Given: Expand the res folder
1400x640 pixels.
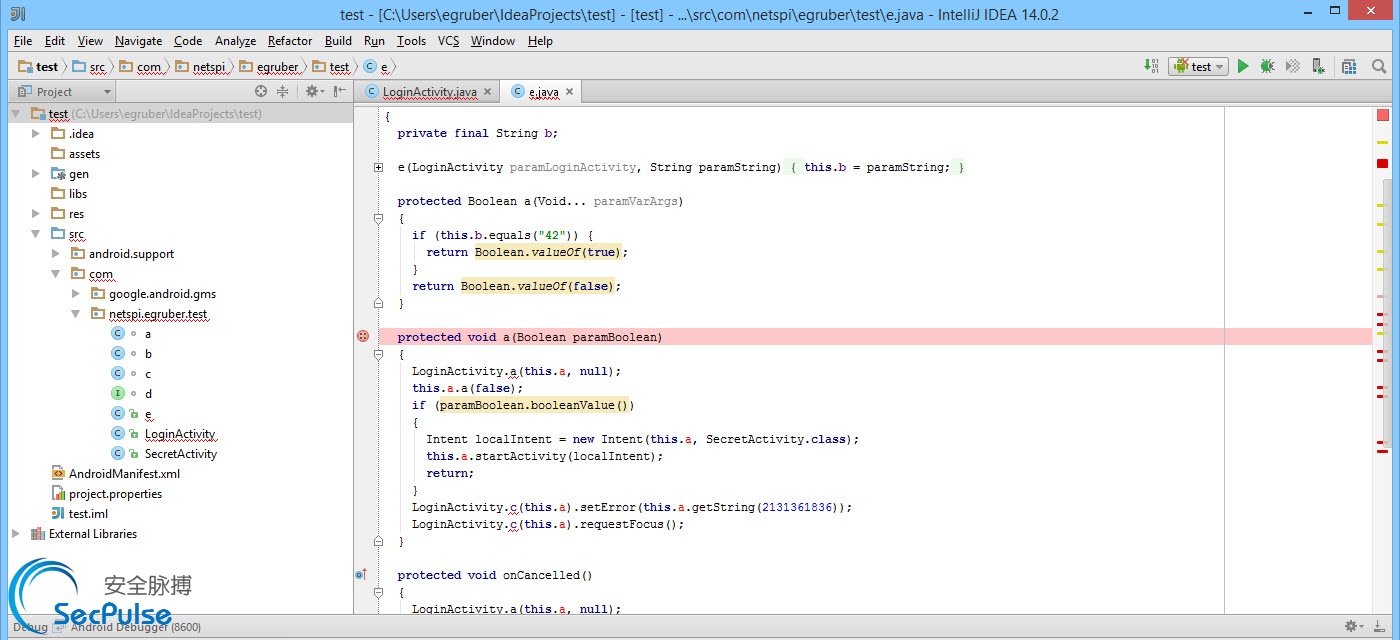Looking at the screenshot, I should 36,214.
